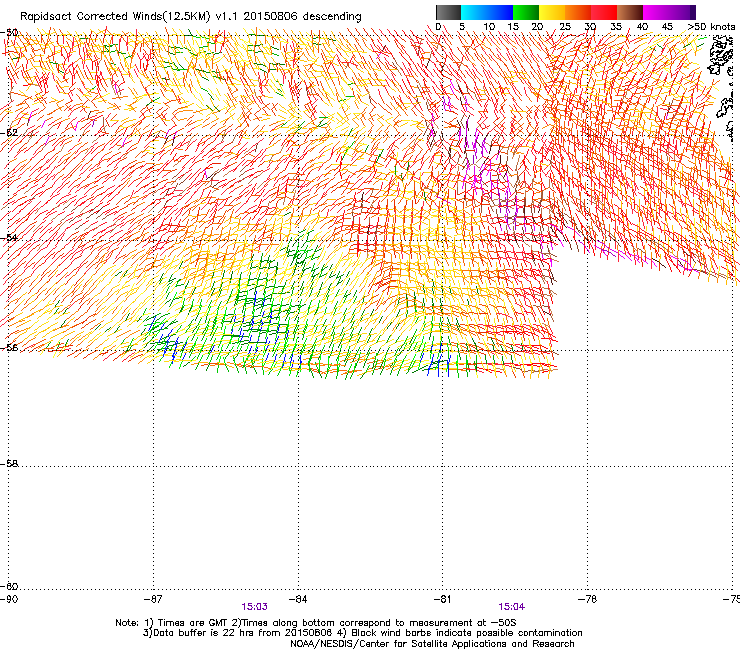Click the date '20150806 descending' in title
The height and width of the screenshot is (650, 740).
tap(303, 17)
